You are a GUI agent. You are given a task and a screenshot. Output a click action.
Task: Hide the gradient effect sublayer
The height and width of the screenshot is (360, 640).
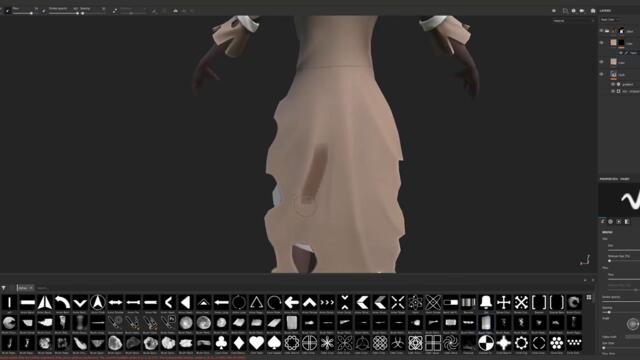(613, 84)
